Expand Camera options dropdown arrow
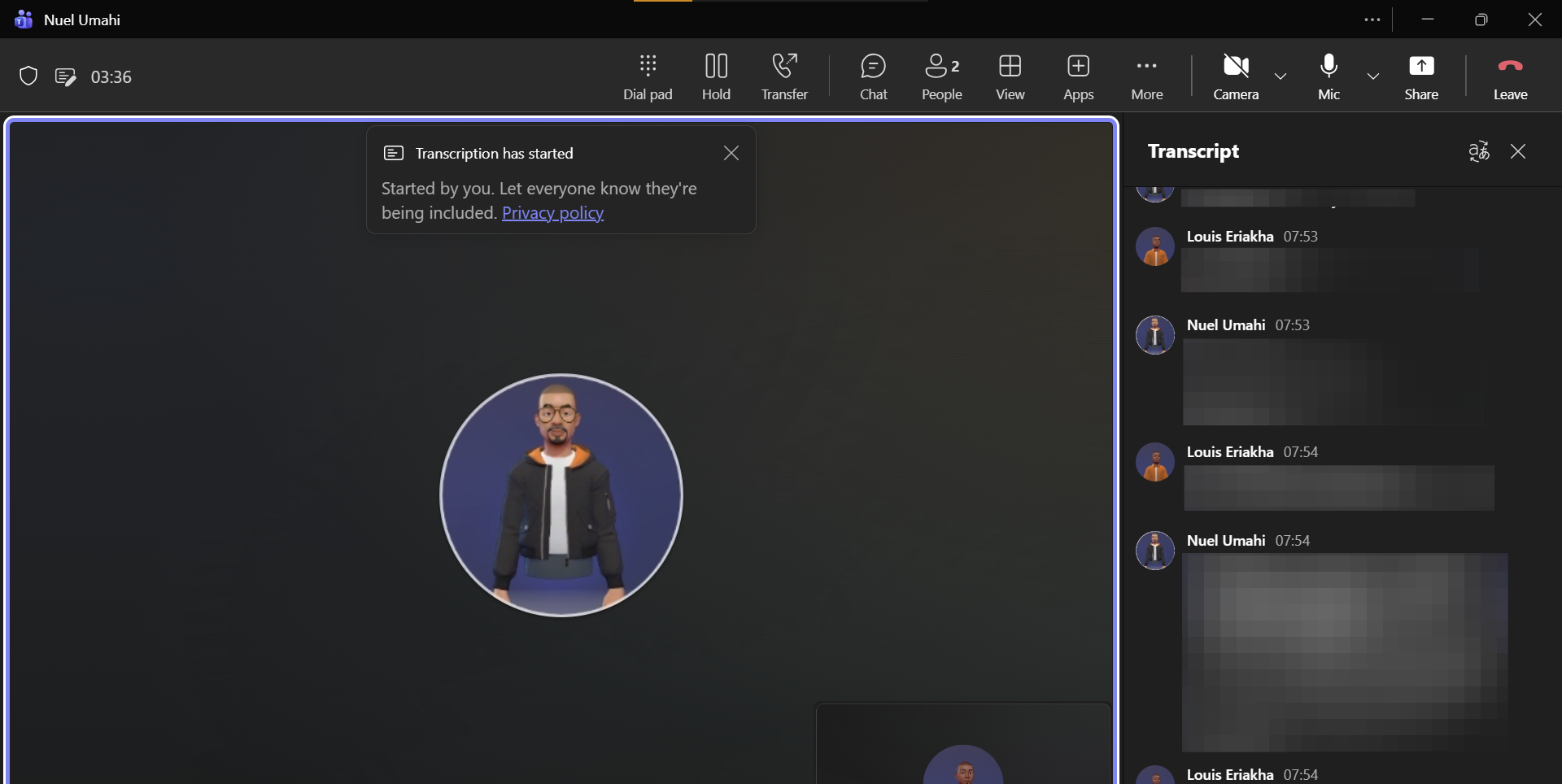This screenshot has height=784, width=1562. pos(1280,76)
